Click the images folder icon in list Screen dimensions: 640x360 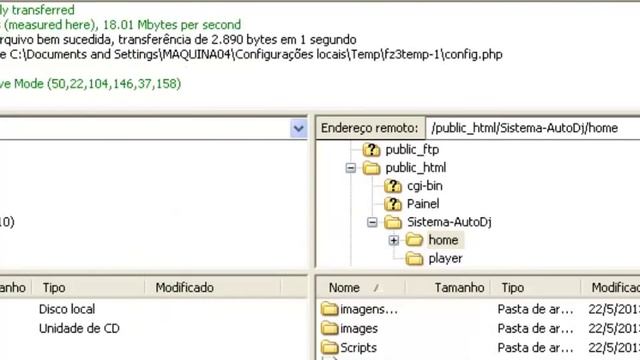[329, 328]
